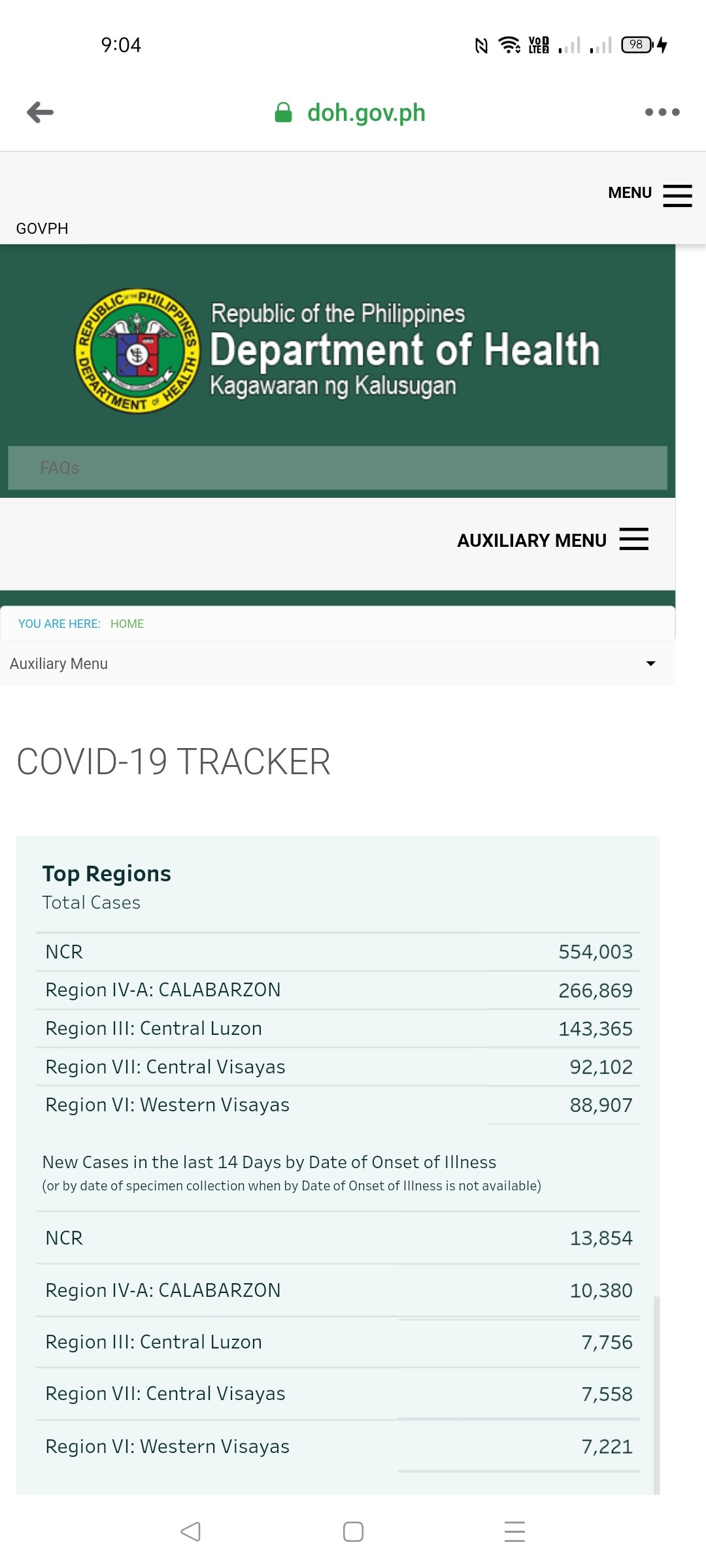Open the MENU hamburger icon

tap(677, 195)
